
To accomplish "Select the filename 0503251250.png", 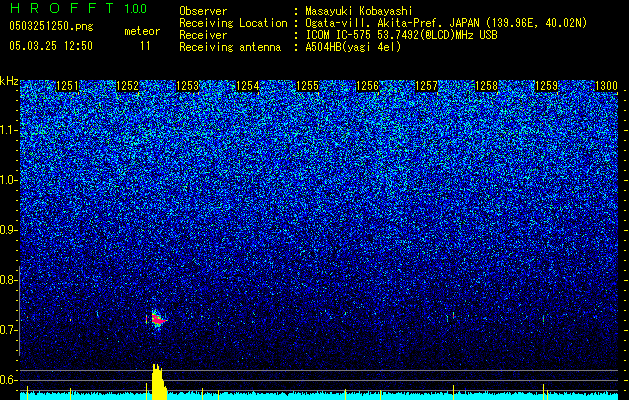I will 51,26.
